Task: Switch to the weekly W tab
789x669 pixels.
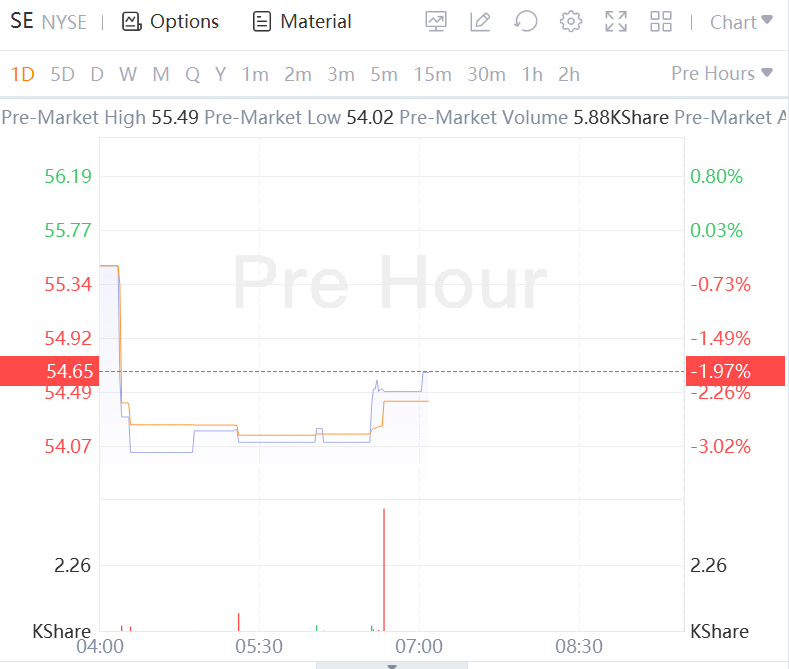Action: pos(128,74)
